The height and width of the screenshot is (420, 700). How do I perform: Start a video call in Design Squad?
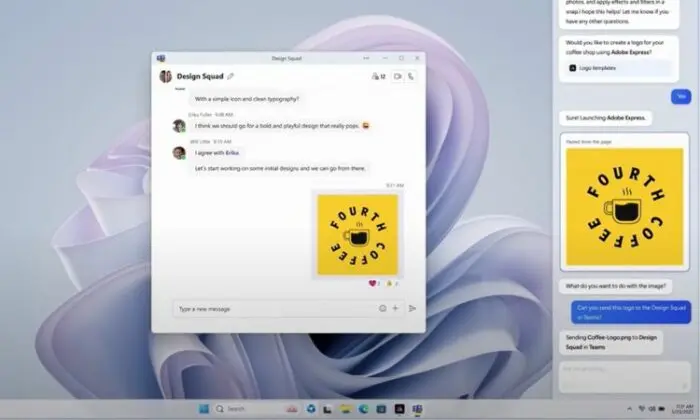pyautogui.click(x=397, y=76)
